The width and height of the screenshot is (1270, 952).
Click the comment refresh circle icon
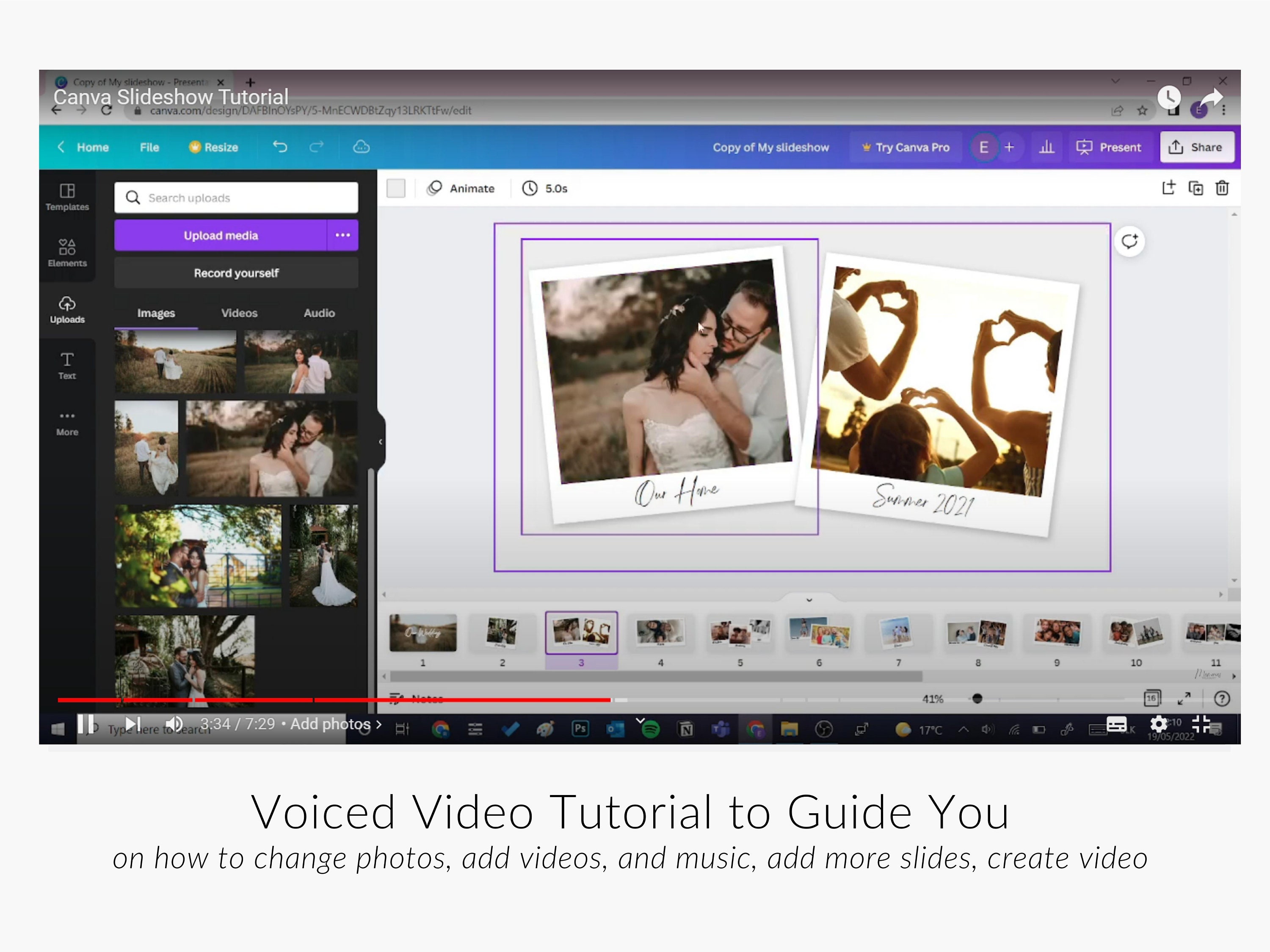pos(1129,242)
